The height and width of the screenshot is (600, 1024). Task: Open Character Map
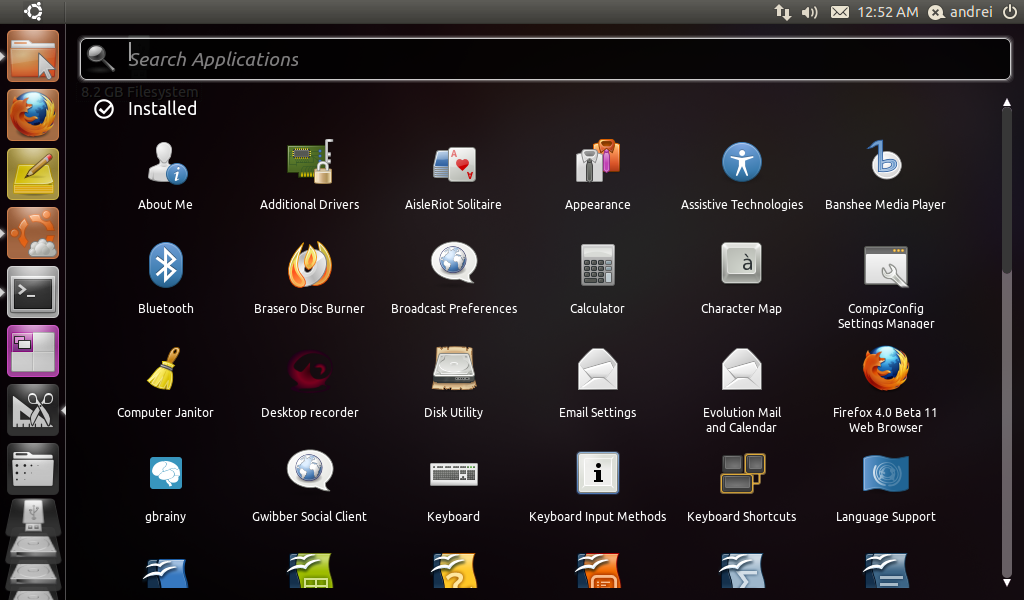click(x=741, y=279)
